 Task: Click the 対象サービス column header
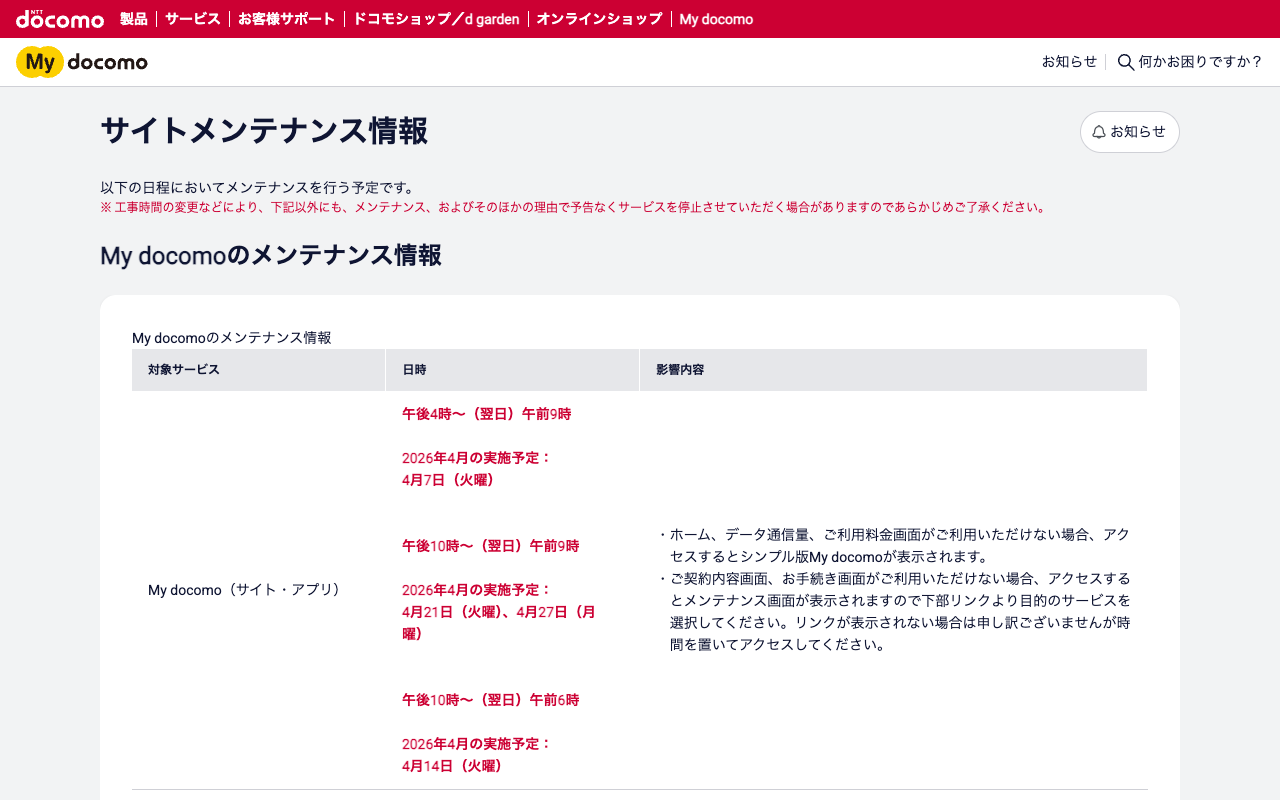tap(258, 370)
